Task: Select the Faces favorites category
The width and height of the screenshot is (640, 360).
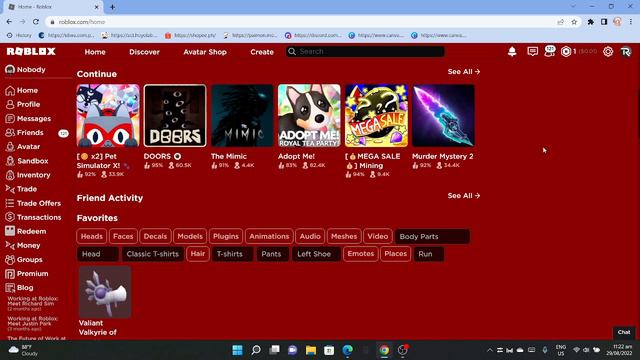Action: [x=123, y=236]
